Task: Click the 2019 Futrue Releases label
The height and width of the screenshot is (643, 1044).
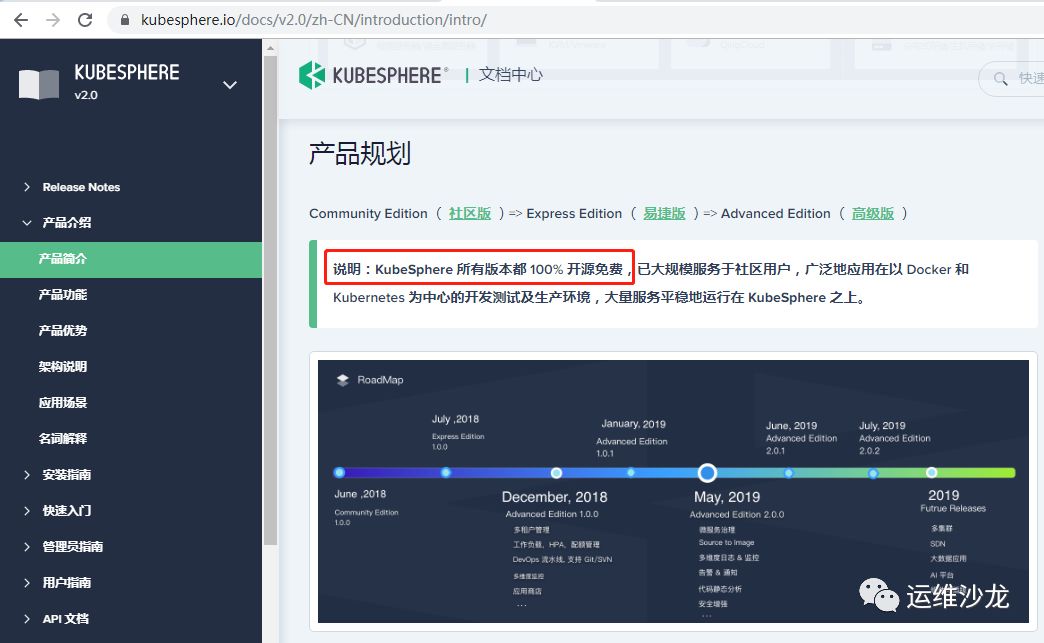Action: (953, 501)
